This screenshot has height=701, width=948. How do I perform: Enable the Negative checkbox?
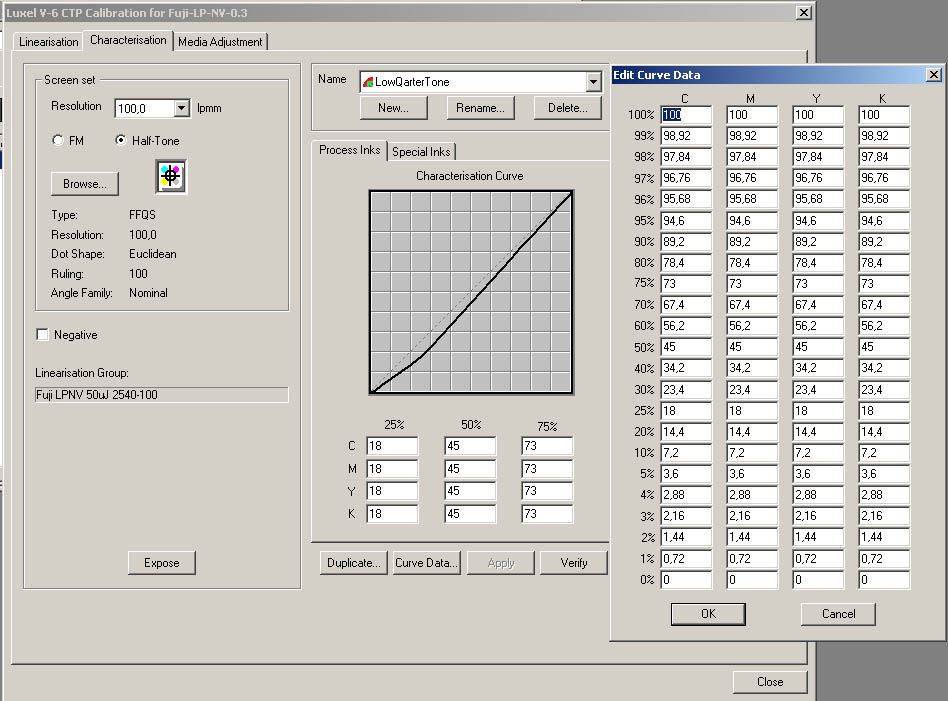(43, 335)
